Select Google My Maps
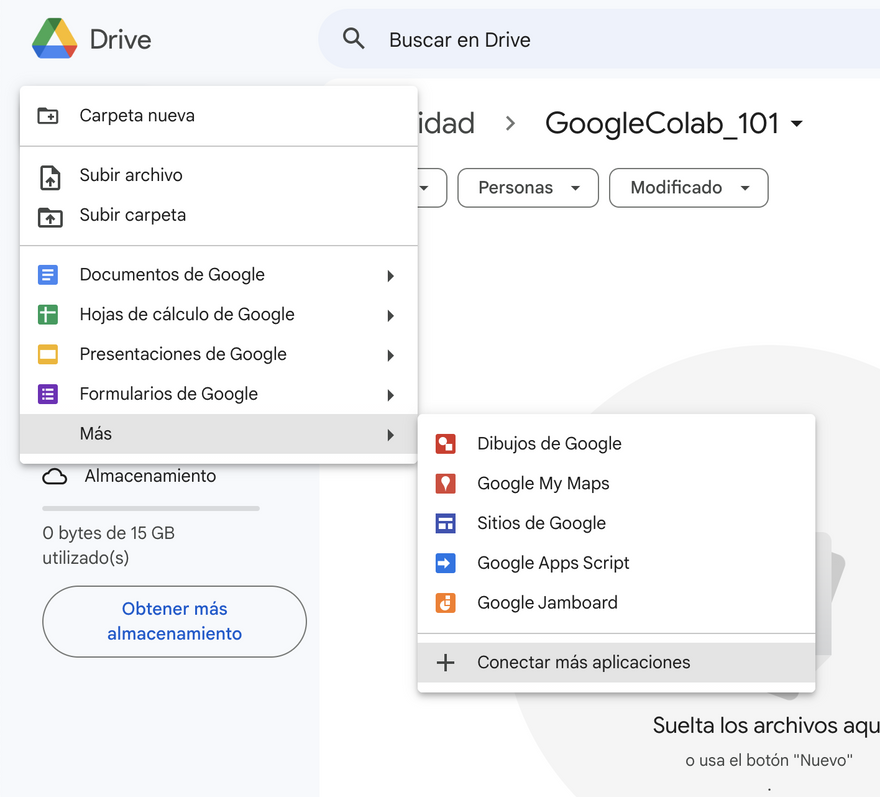The height and width of the screenshot is (797, 880). [x=616, y=483]
